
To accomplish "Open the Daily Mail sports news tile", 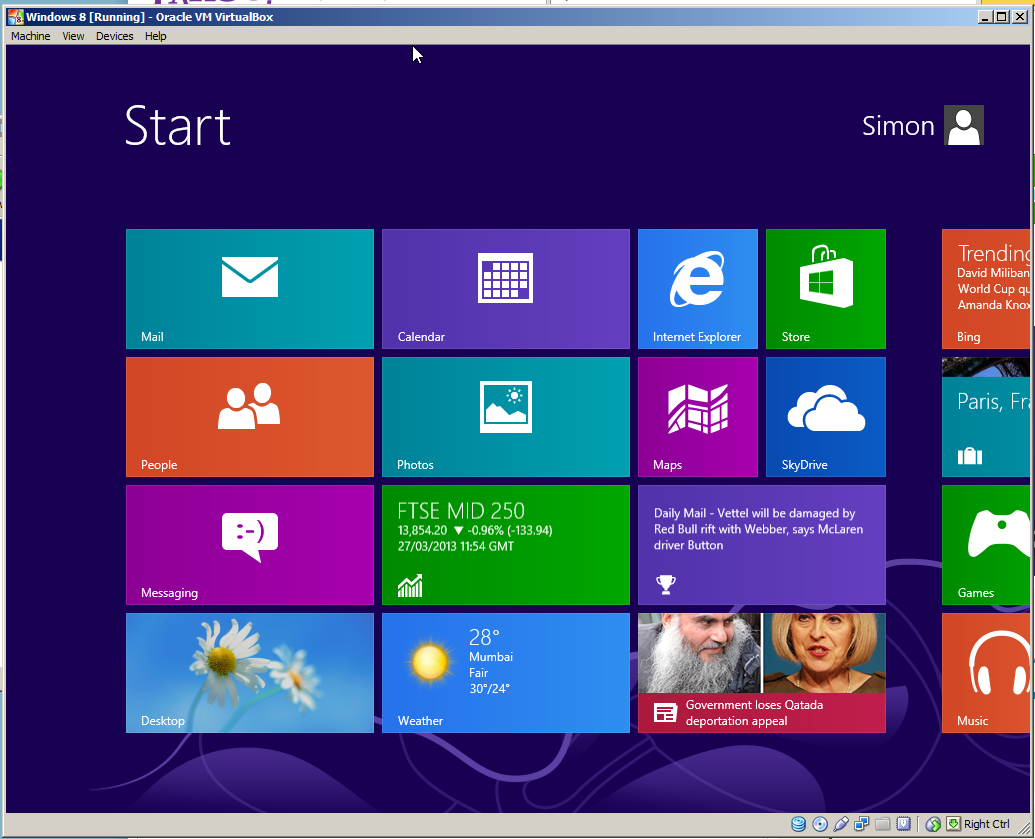I will (x=762, y=545).
